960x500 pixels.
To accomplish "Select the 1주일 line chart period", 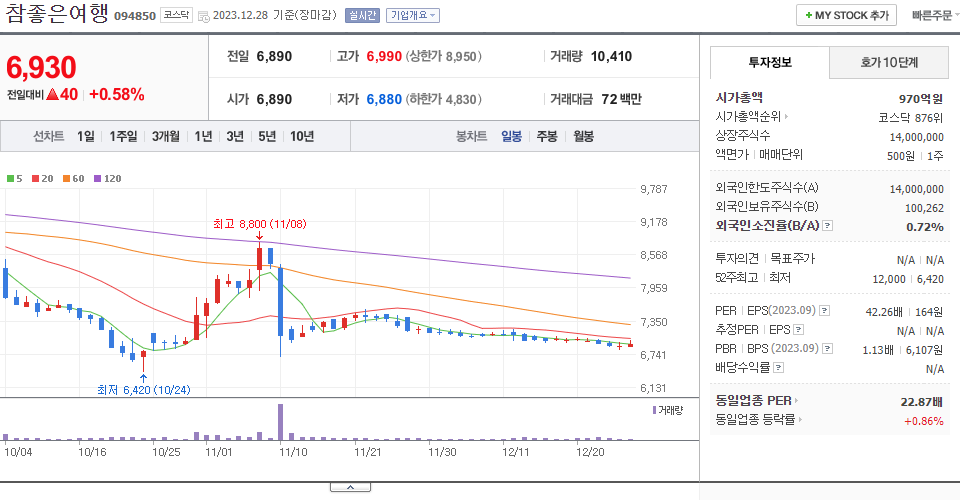I will 123,136.
